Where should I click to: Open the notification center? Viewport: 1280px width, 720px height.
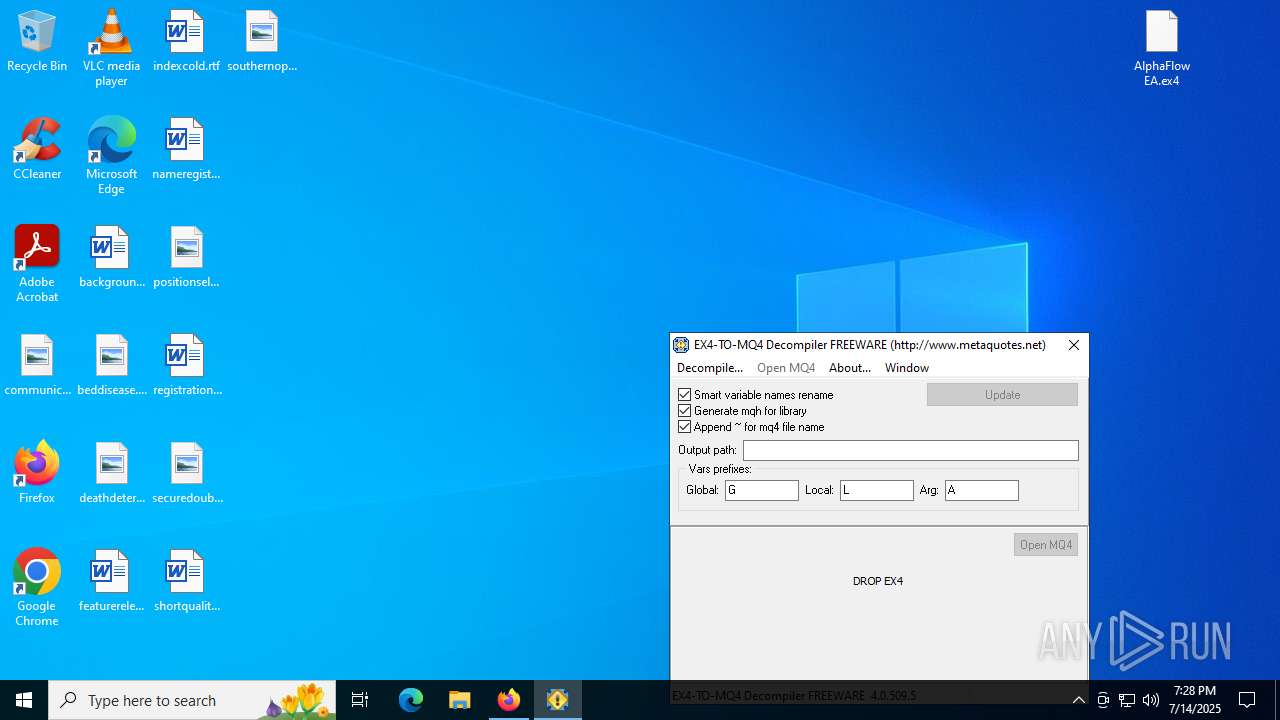point(1247,700)
